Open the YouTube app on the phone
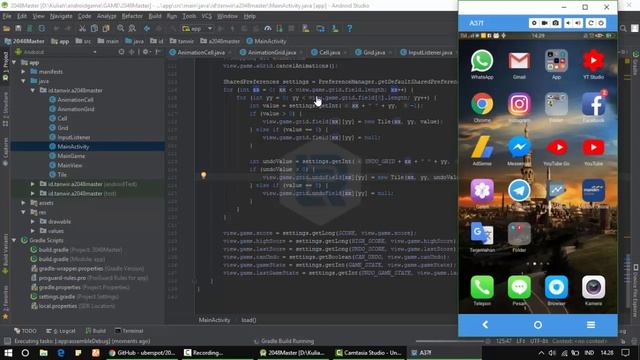The height and width of the screenshot is (360, 640). coord(593,151)
